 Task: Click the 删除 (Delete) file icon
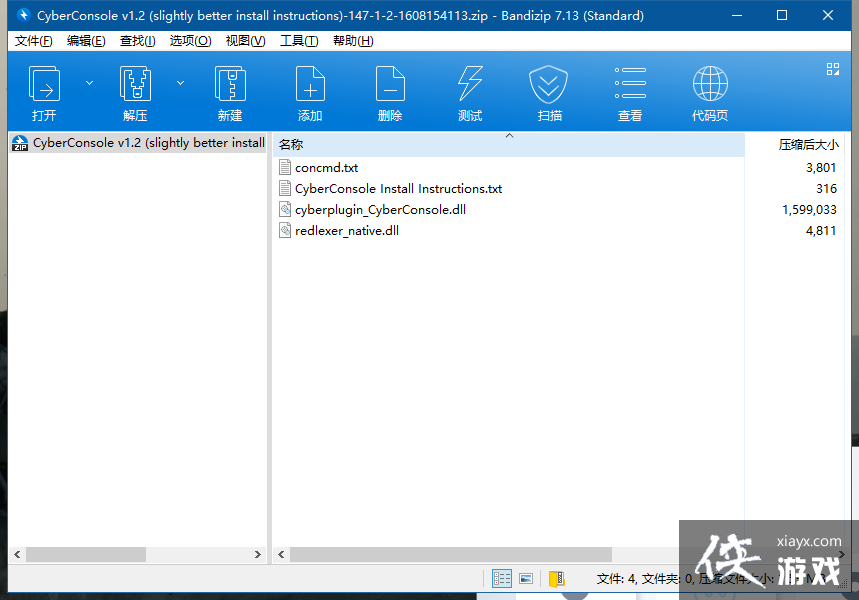(x=390, y=85)
